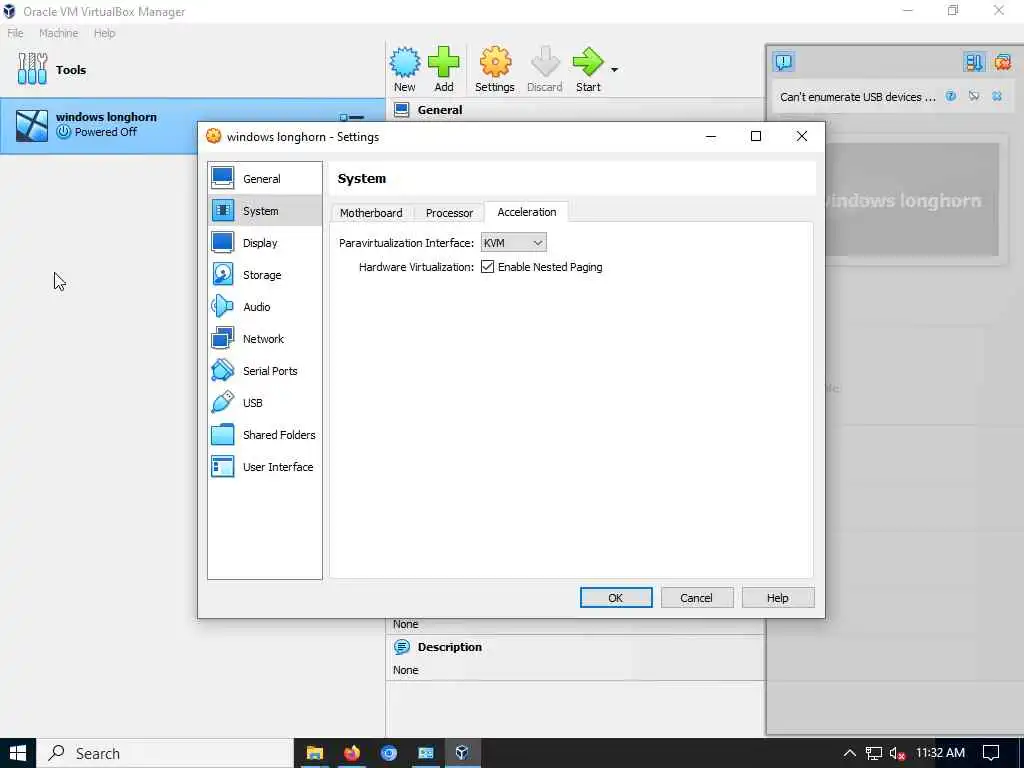Open the Help menu in the menu bar
The height and width of the screenshot is (768, 1024).
point(104,33)
